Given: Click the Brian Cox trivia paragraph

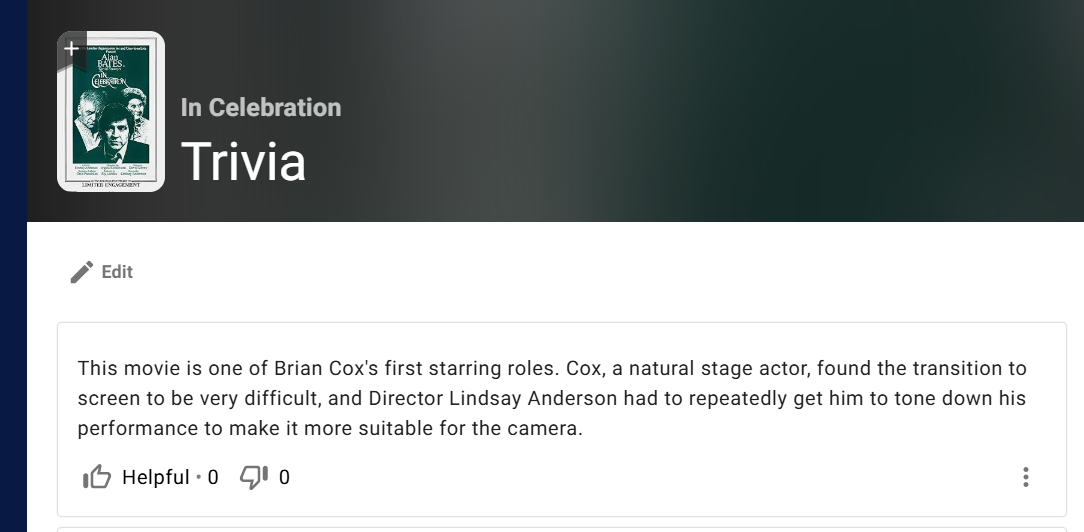Looking at the screenshot, I should click(x=552, y=398).
